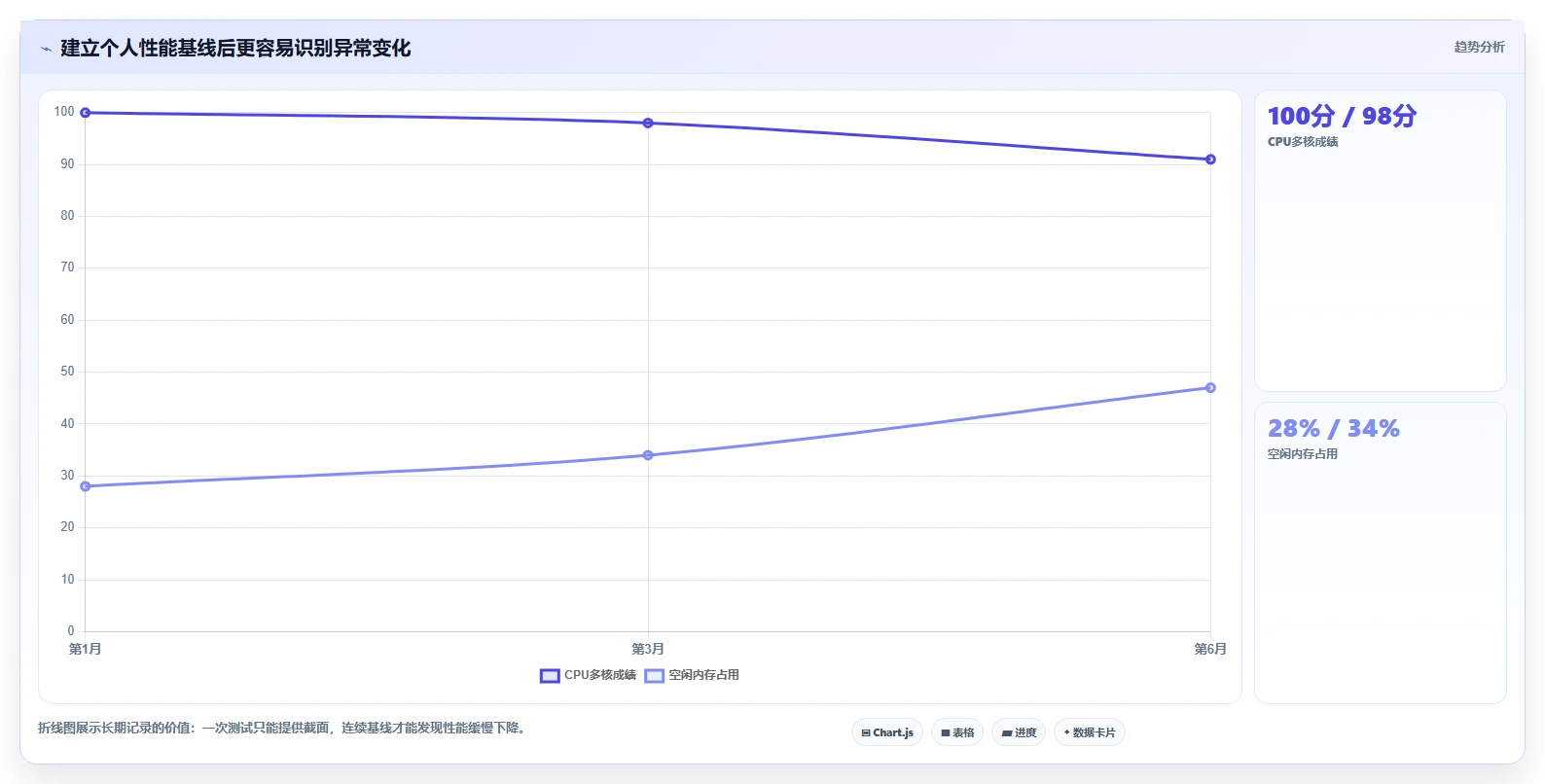Toggle the CPU多核成绩 legend series
1545x784 pixels.
coord(588,675)
